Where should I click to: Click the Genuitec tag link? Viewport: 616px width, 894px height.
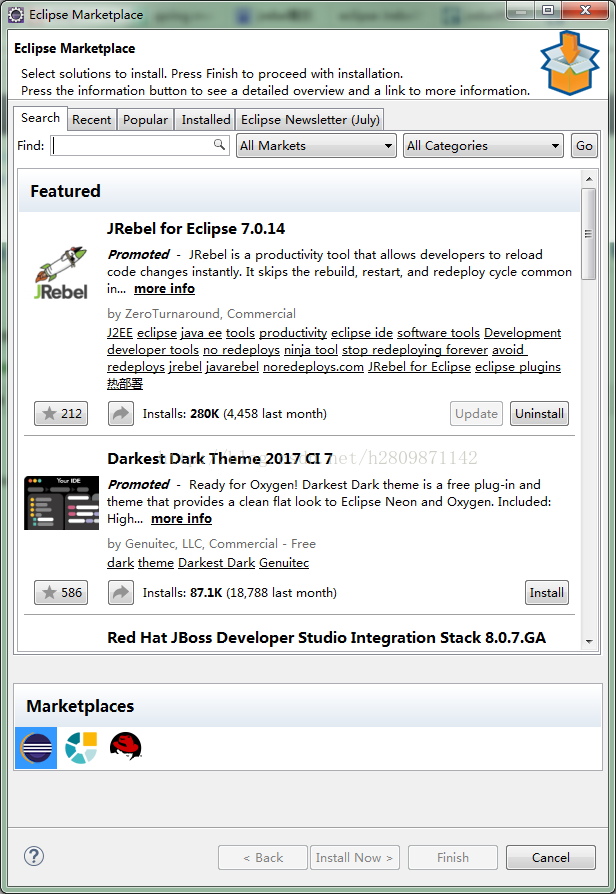click(284, 562)
